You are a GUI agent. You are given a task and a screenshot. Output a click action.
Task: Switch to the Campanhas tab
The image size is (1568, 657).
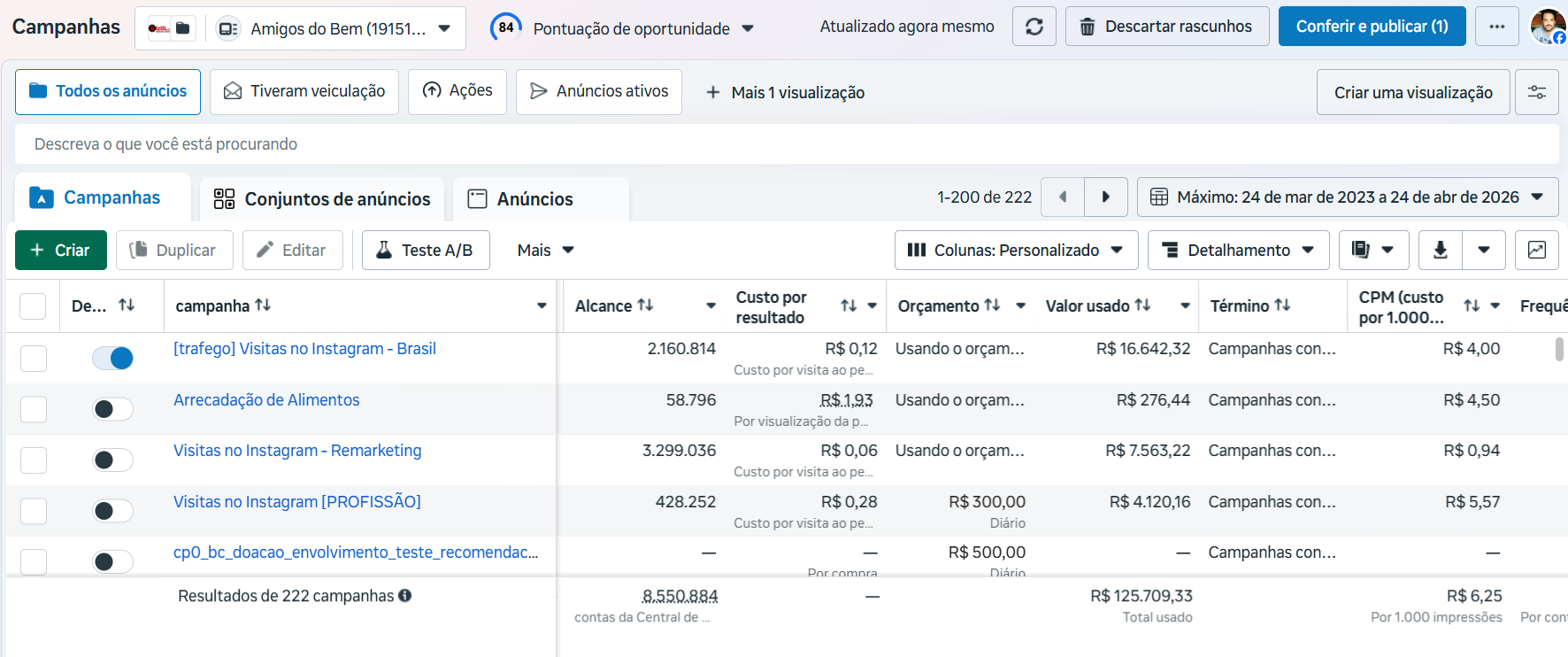coord(103,197)
